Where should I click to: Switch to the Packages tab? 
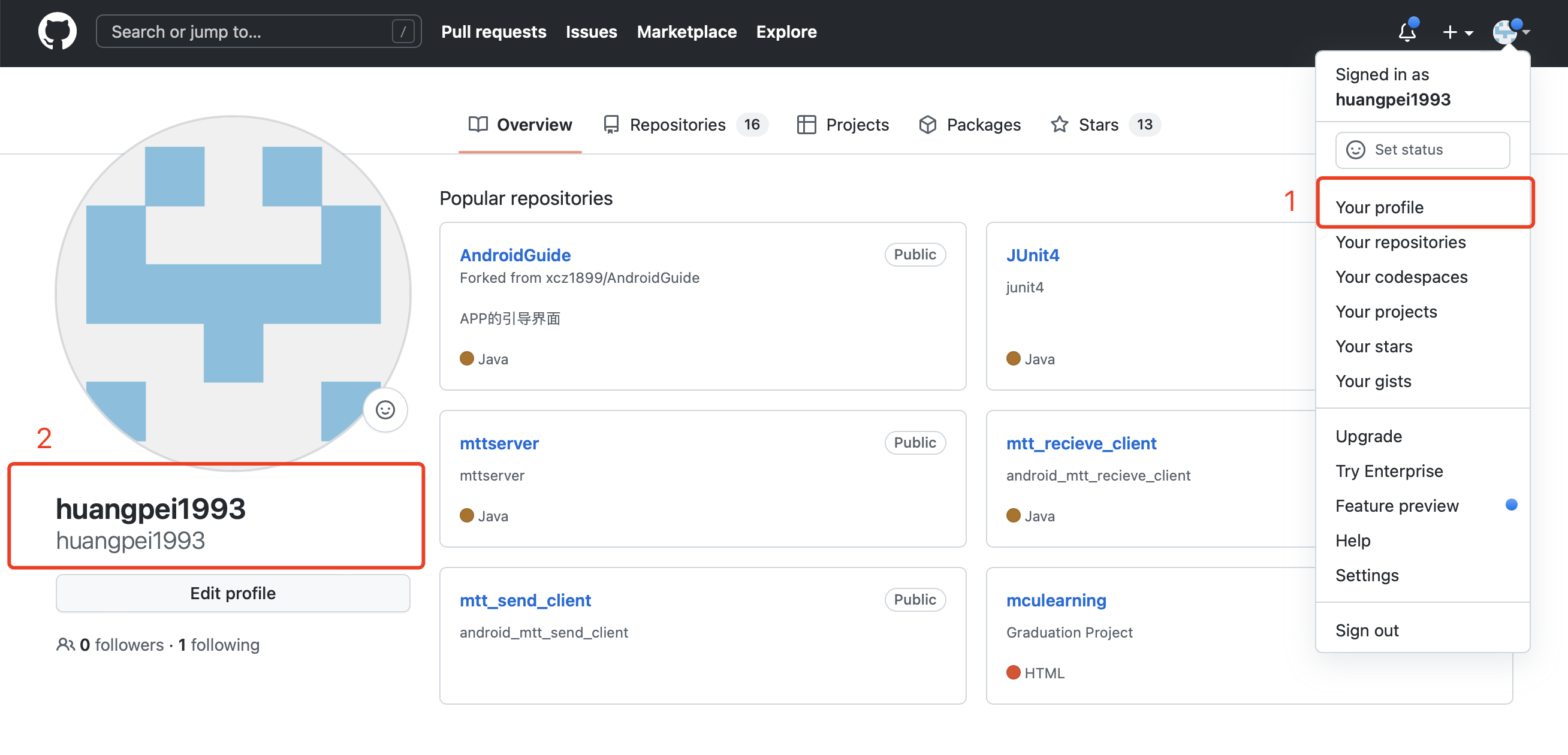[970, 125]
